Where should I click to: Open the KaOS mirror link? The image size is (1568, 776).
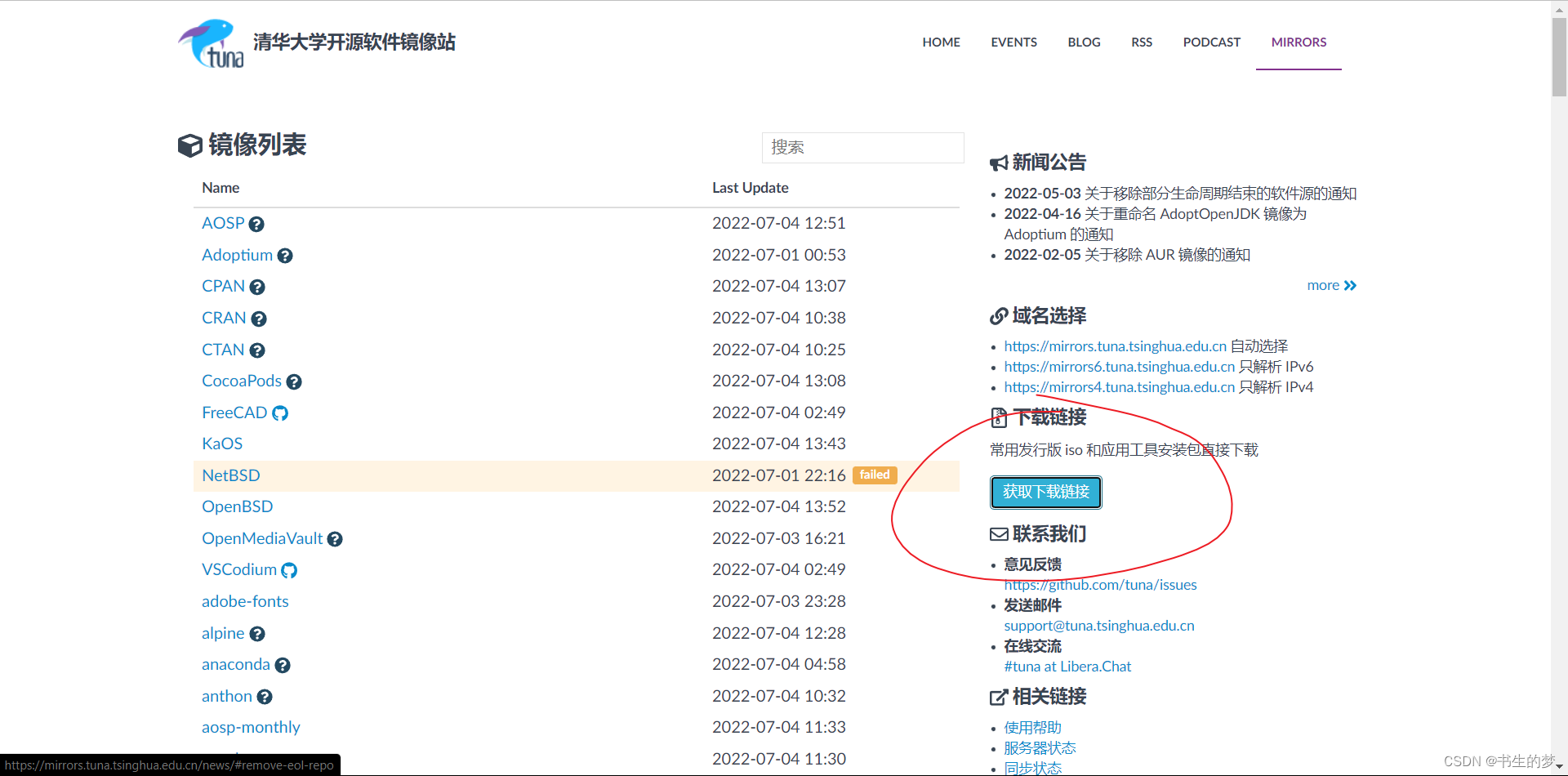click(222, 444)
